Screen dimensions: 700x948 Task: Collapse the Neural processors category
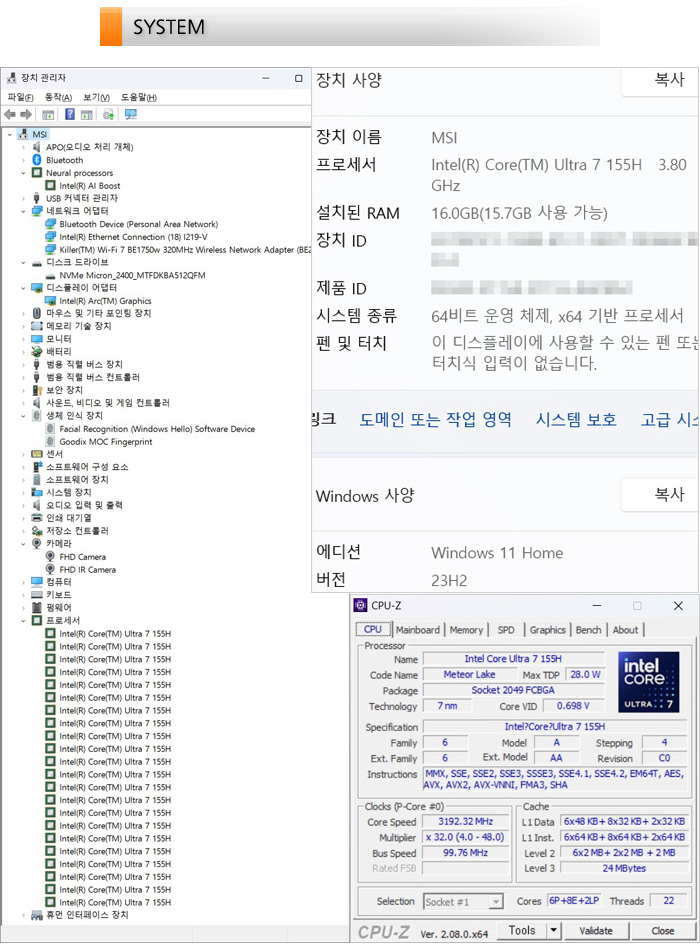click(x=24, y=173)
